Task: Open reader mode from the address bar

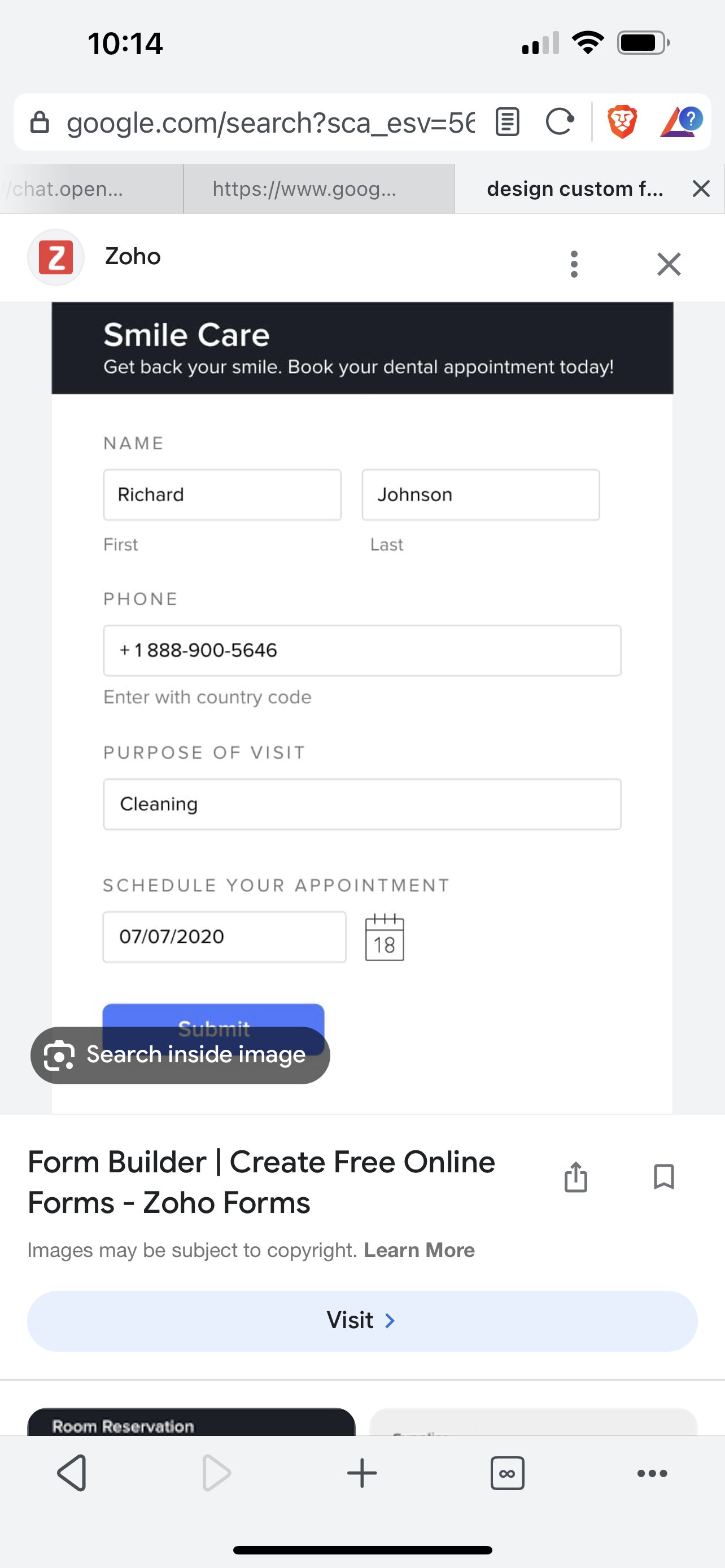Action: click(x=507, y=122)
